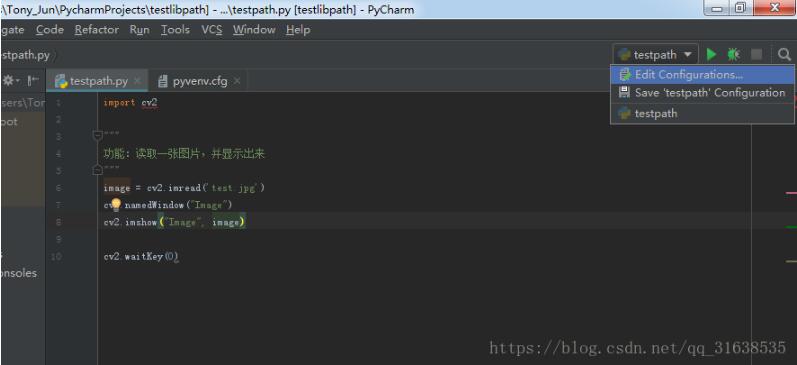Viewport: 797px width, 365px height.
Task: Click the collapse/hide project panel icon
Action: 33,80
